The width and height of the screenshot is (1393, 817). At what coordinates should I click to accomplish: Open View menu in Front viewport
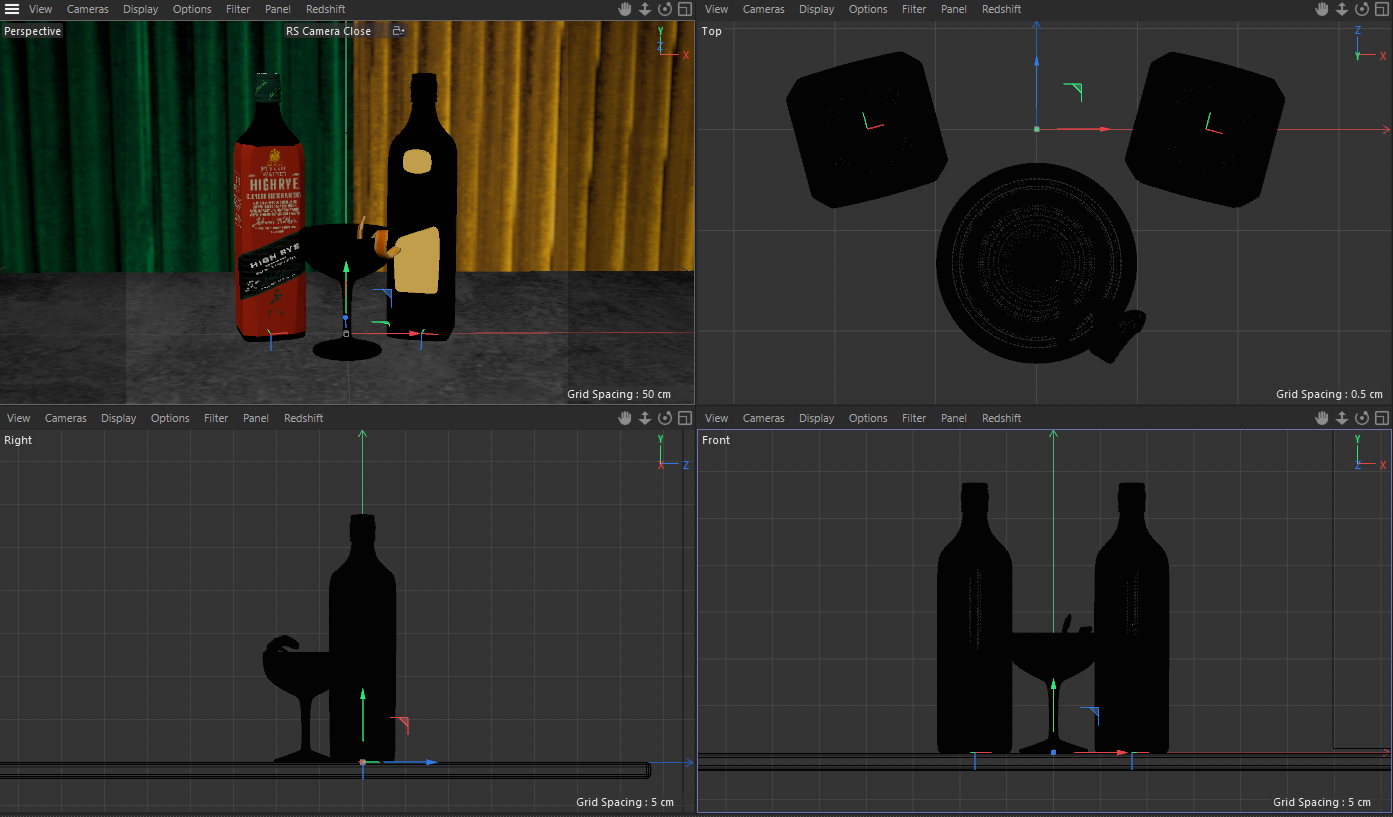pos(717,418)
